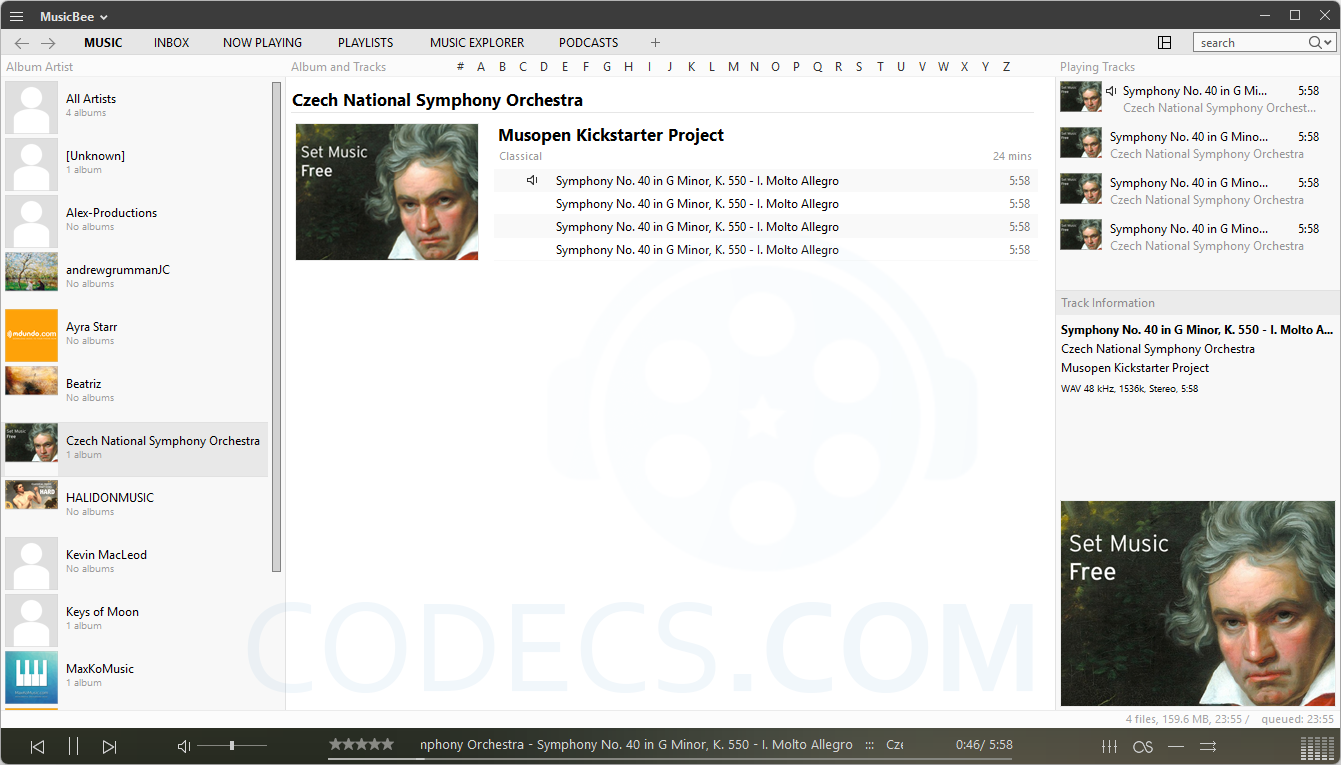
Task: Jump to letter Z in alphabet bar
Action: pyautogui.click(x=1006, y=67)
